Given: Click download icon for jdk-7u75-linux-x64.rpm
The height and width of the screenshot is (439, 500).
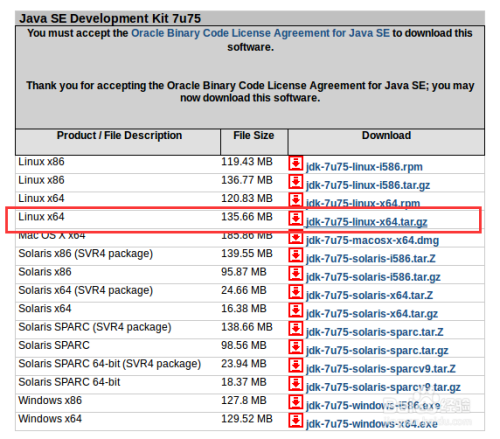Looking at the screenshot, I should click(x=296, y=200).
